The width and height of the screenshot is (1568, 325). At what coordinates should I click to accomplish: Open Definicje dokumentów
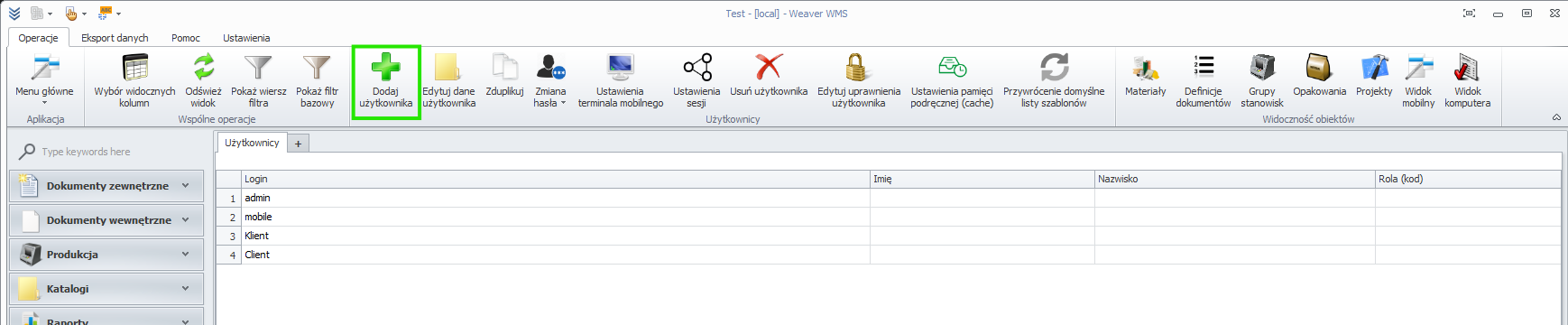point(1204,79)
